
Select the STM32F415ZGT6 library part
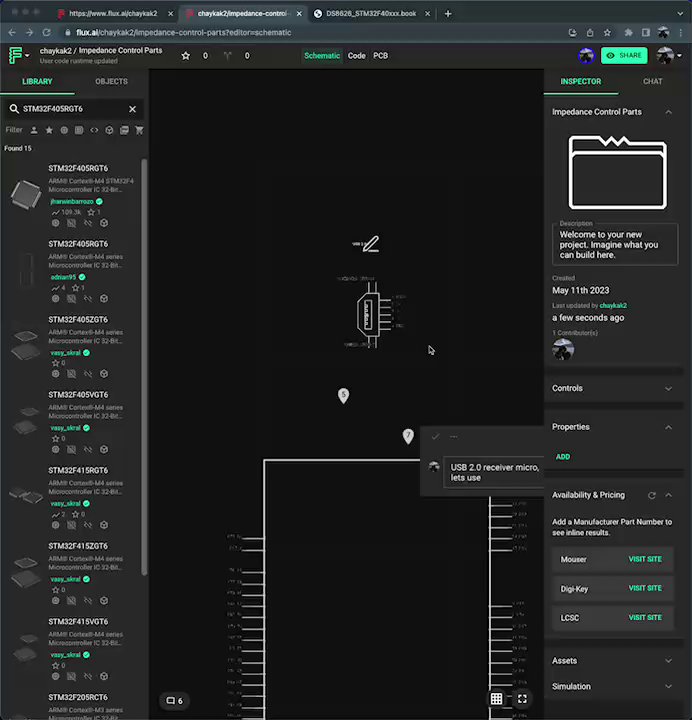tap(72, 573)
